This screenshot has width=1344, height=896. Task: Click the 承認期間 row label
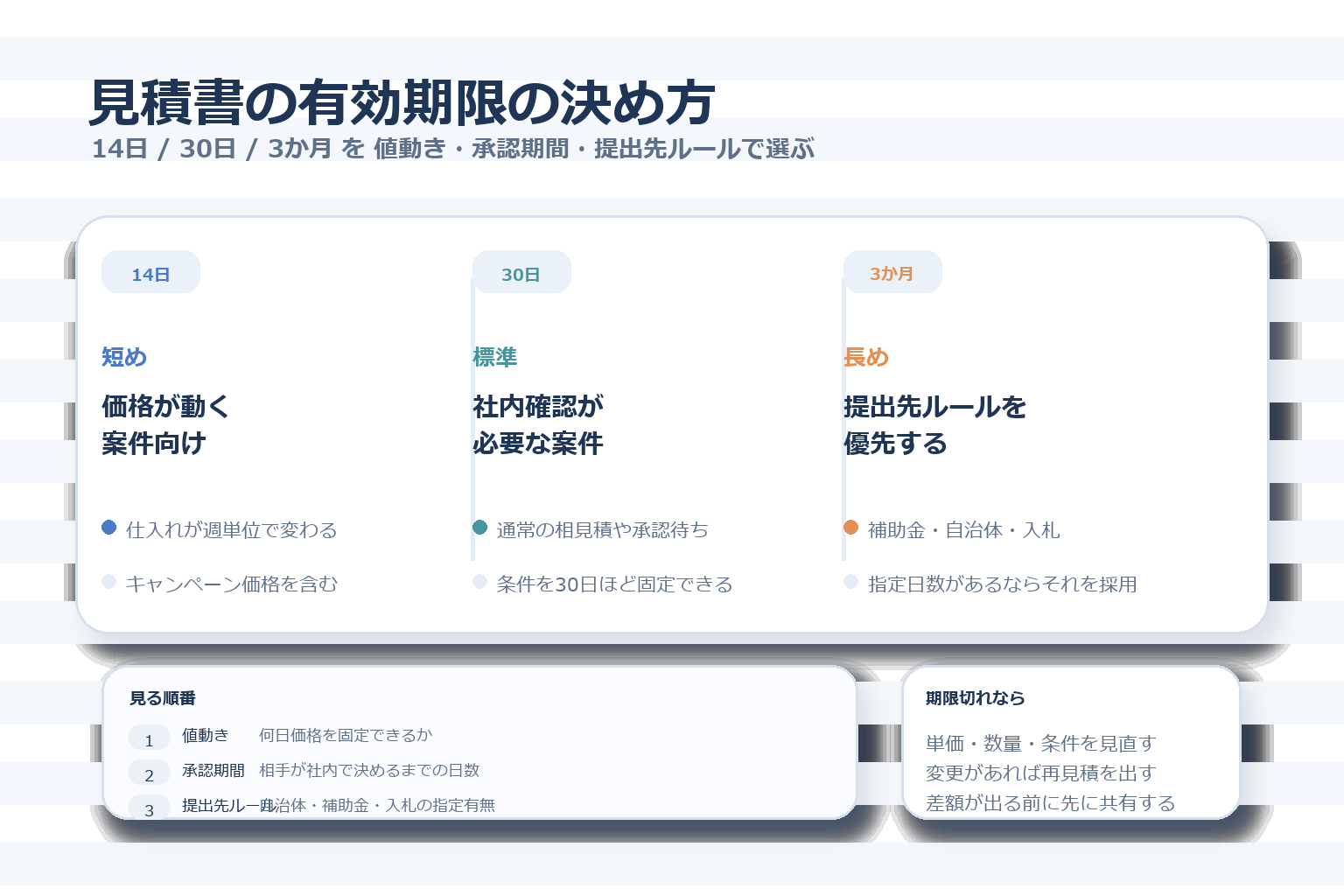pyautogui.click(x=213, y=770)
